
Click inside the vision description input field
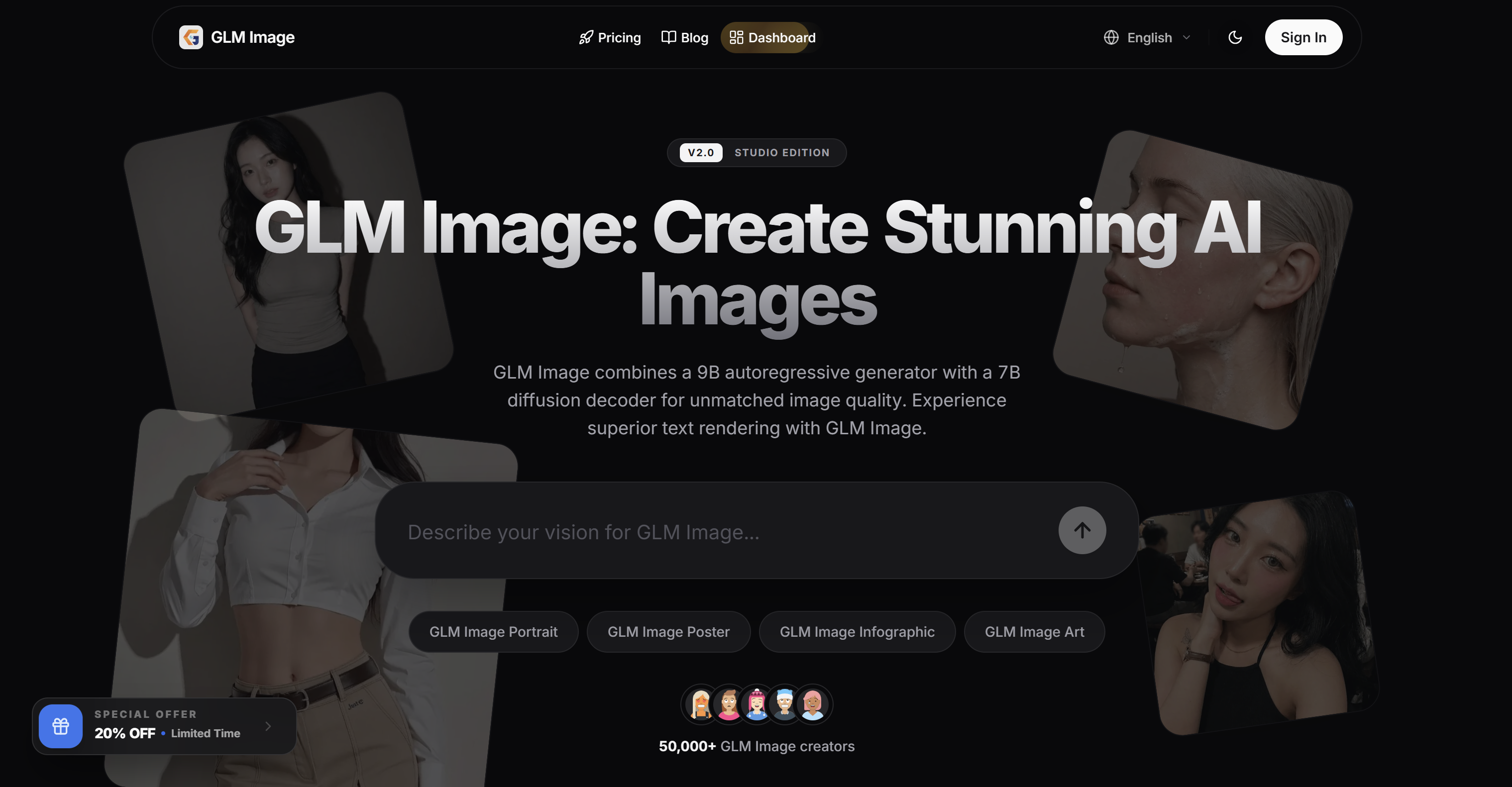click(x=704, y=531)
